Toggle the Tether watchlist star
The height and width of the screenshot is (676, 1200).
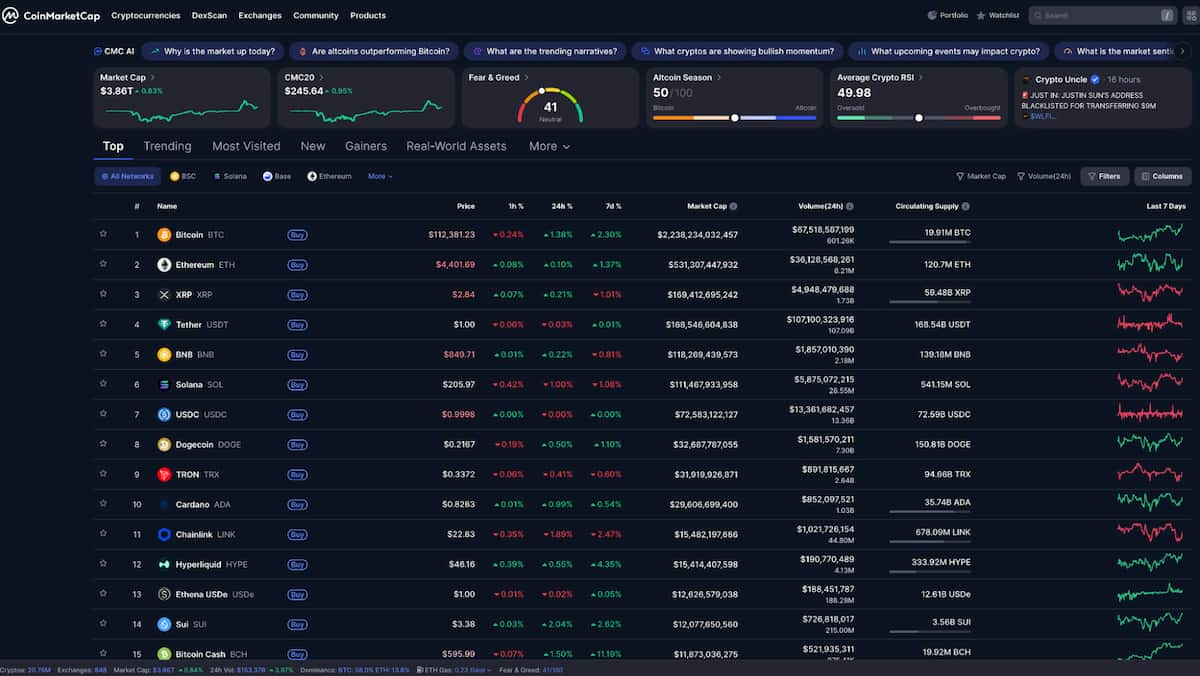103,325
